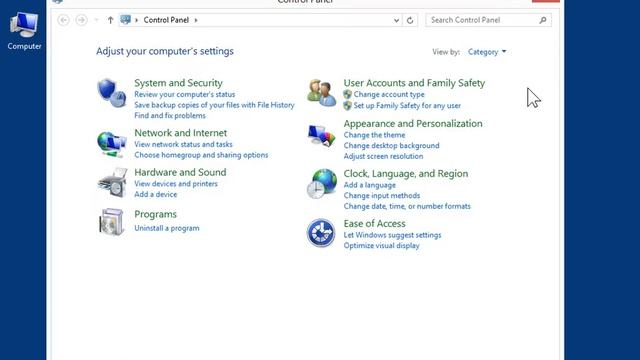This screenshot has width=640, height=360.
Task: Open Save backup copies with File History
Action: point(214,105)
